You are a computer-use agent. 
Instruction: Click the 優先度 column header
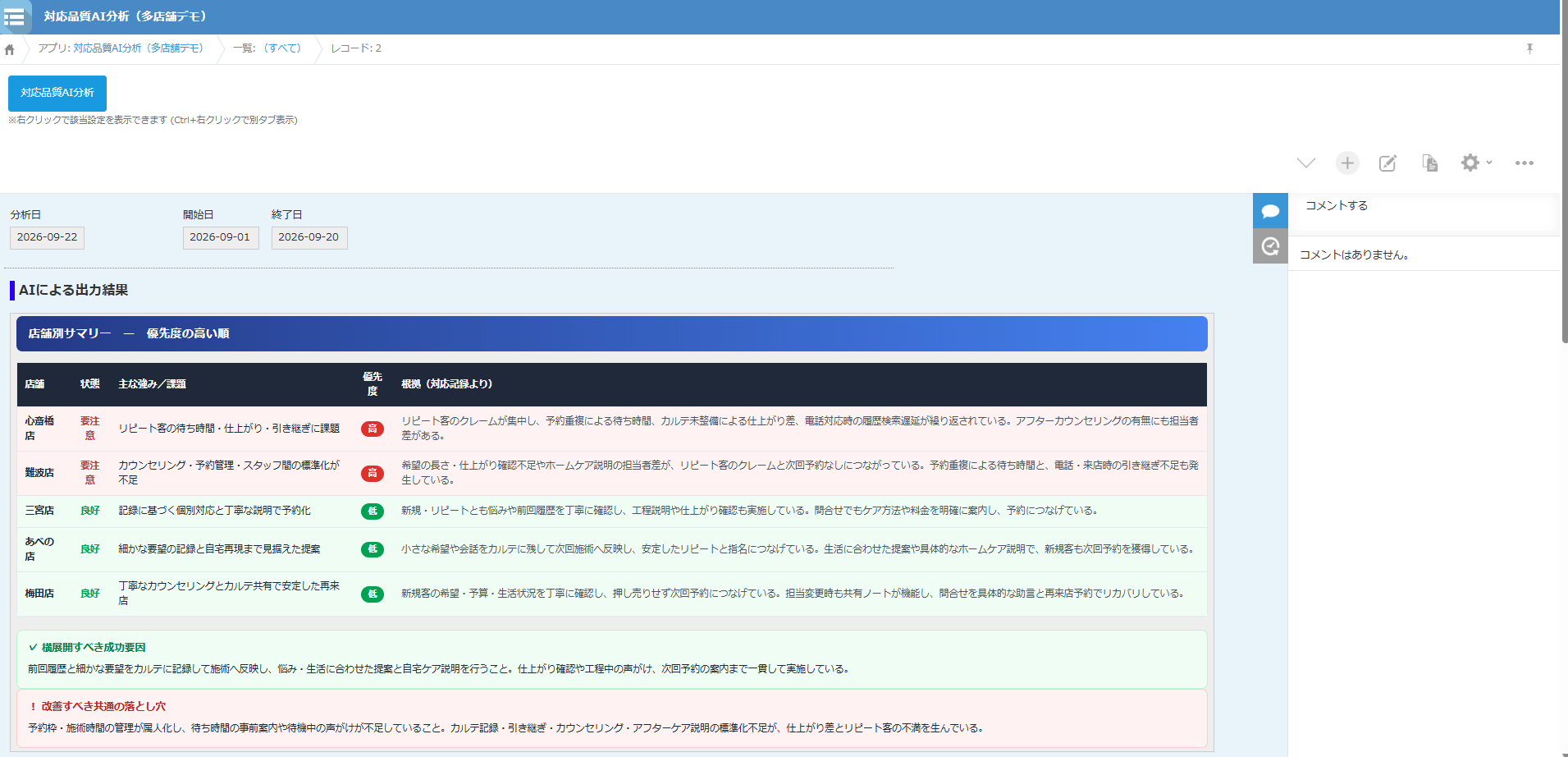coord(373,384)
